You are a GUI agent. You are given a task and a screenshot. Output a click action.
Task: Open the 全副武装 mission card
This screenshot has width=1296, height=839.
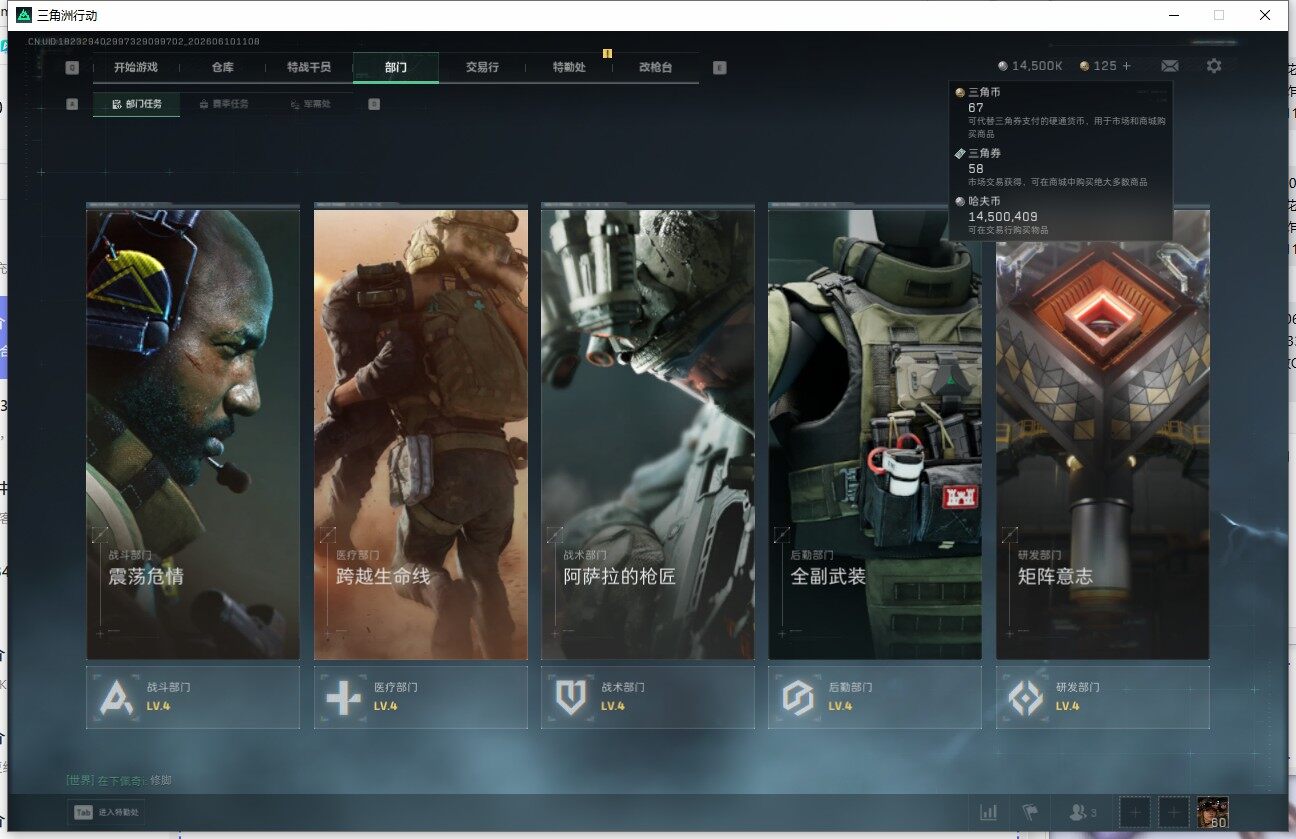pos(875,434)
